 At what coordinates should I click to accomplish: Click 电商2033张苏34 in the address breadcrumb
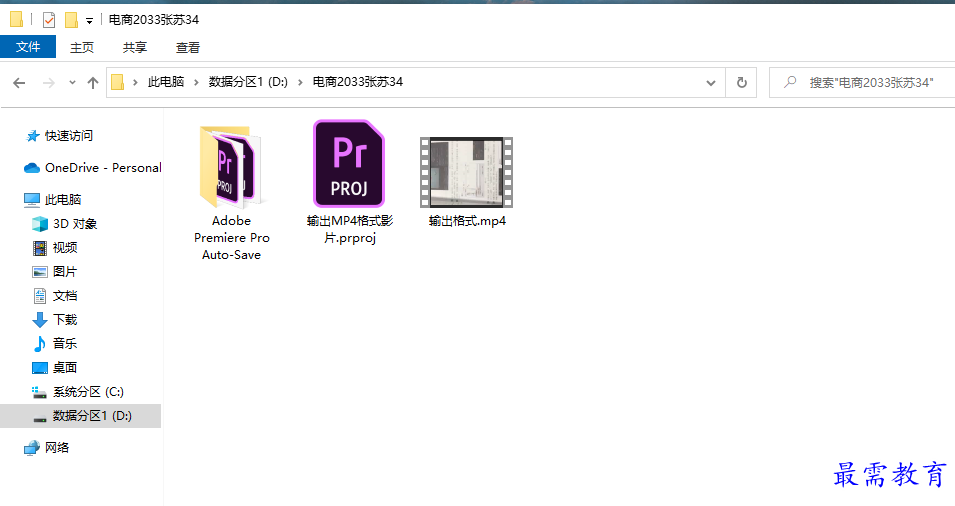click(358, 82)
